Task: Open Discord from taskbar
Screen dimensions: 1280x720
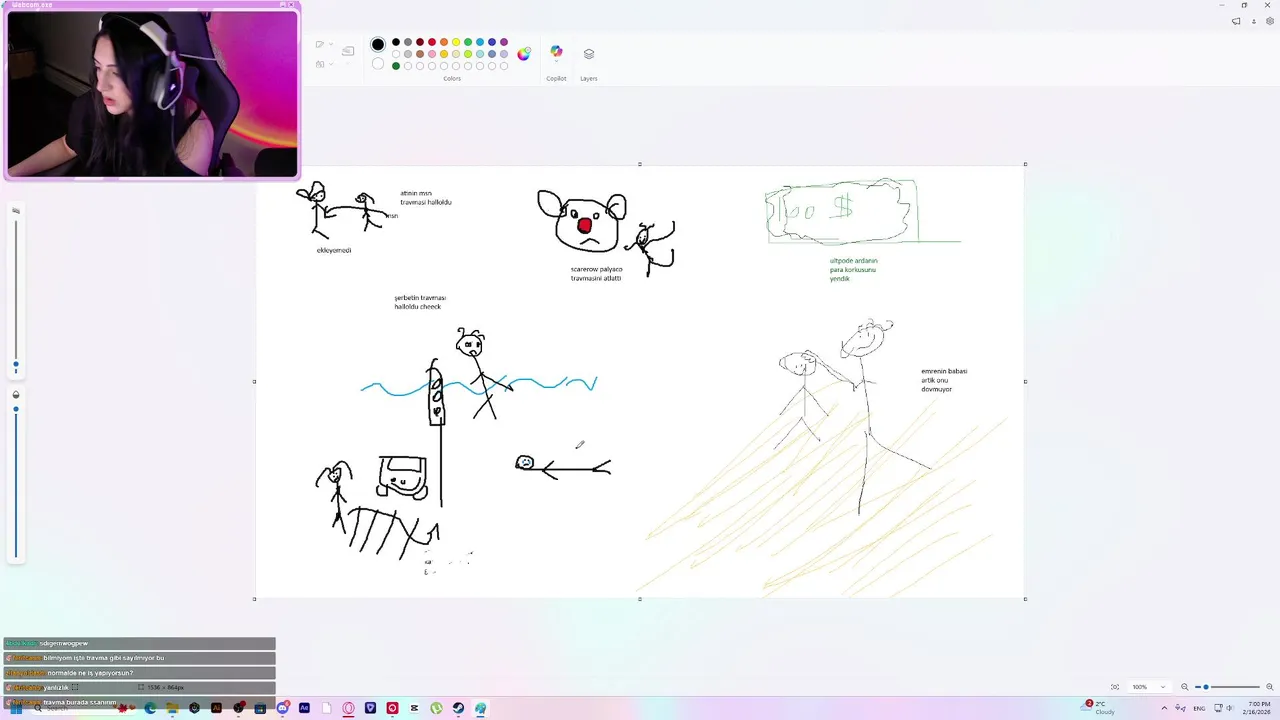Action: coord(282,708)
